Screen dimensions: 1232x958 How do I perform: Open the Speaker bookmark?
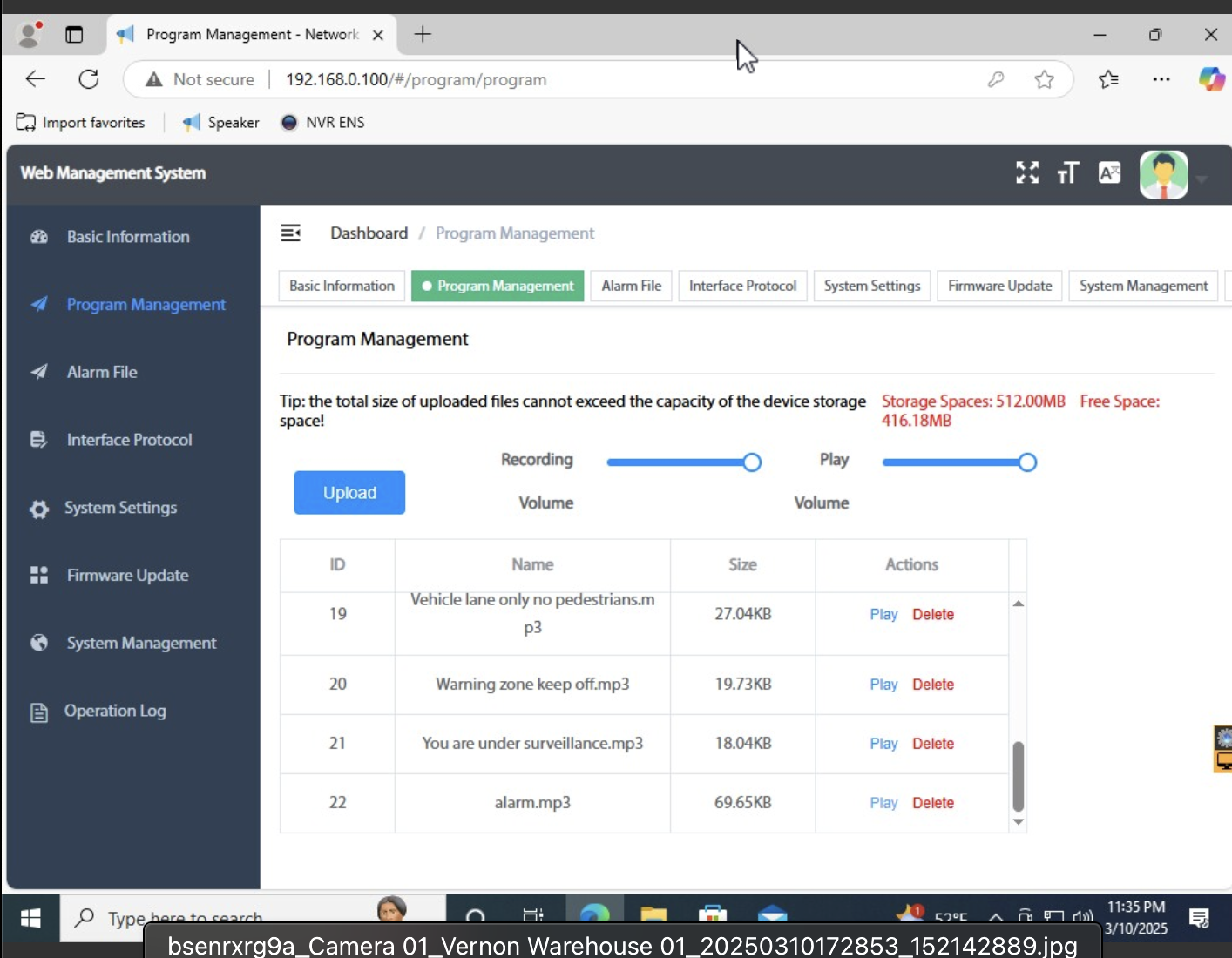tap(220, 123)
